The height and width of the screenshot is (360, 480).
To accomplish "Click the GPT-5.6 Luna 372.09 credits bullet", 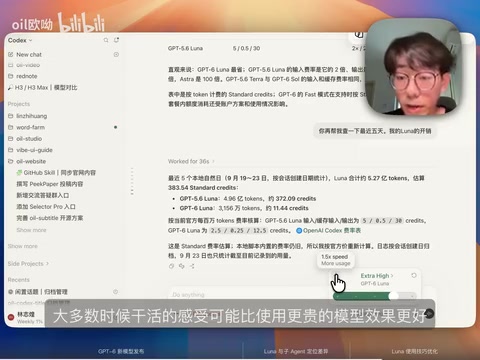I will point(248,199).
